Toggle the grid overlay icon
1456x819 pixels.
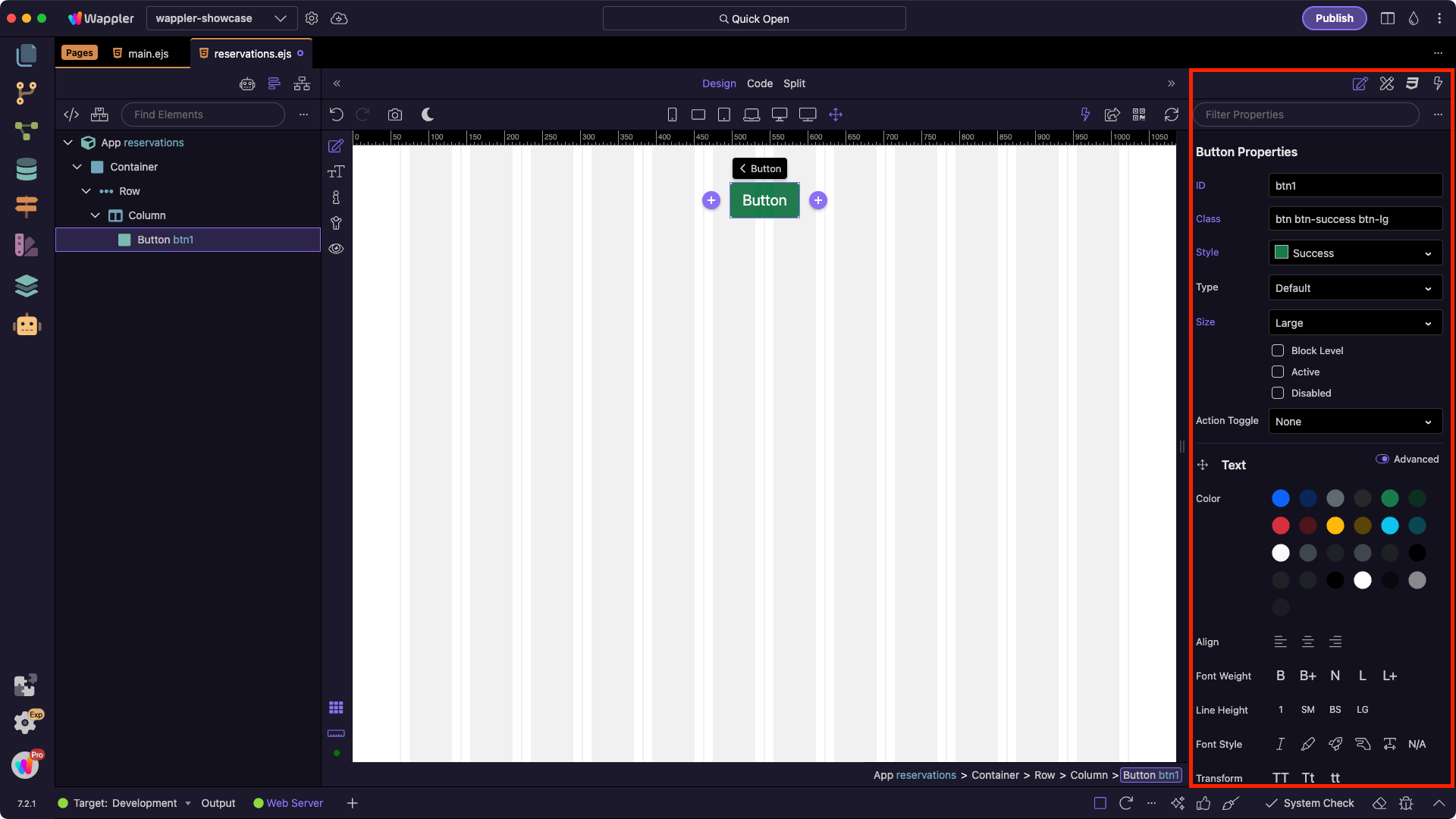coord(336,708)
